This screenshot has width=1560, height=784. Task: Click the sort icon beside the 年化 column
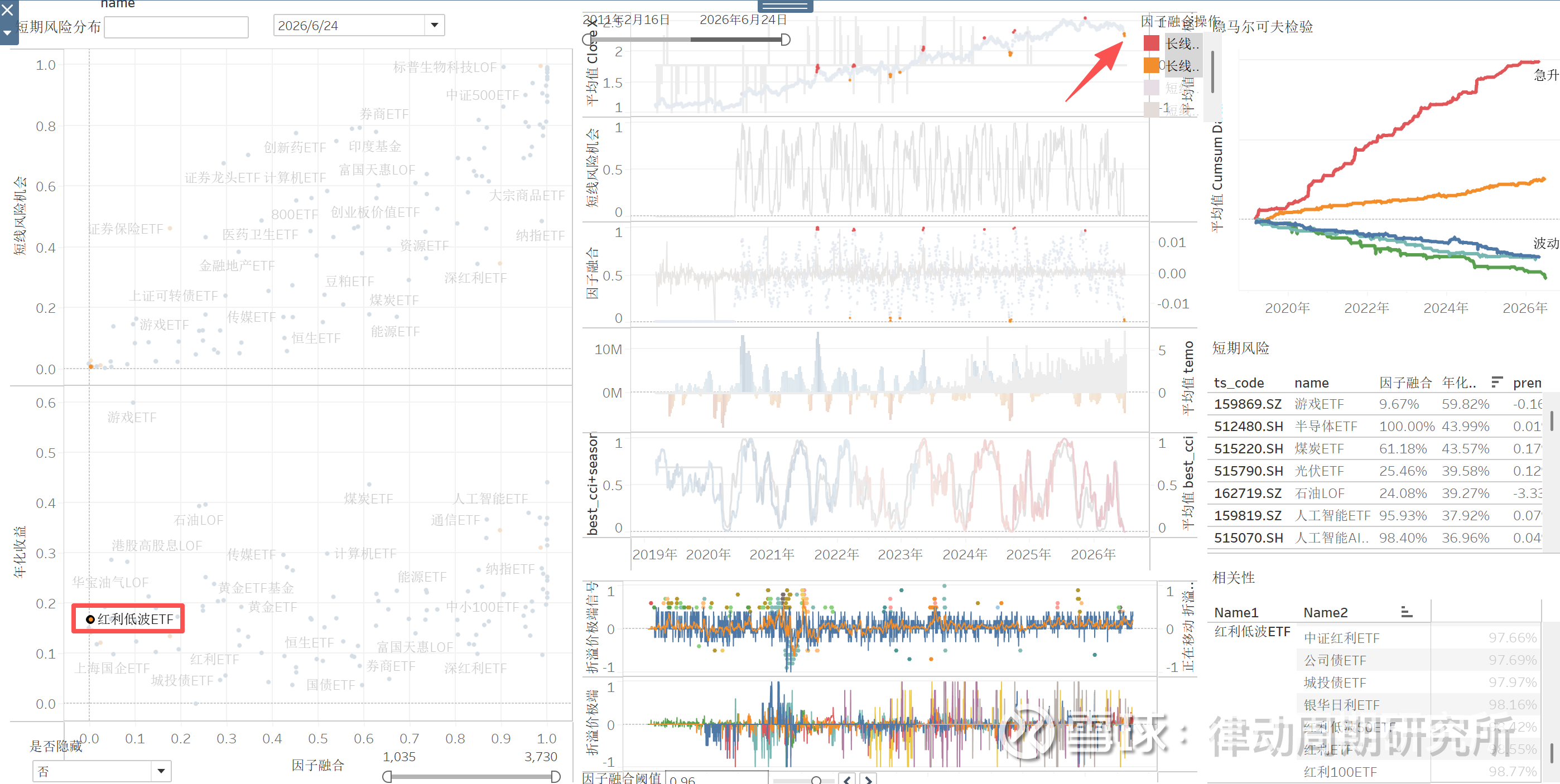(1496, 382)
